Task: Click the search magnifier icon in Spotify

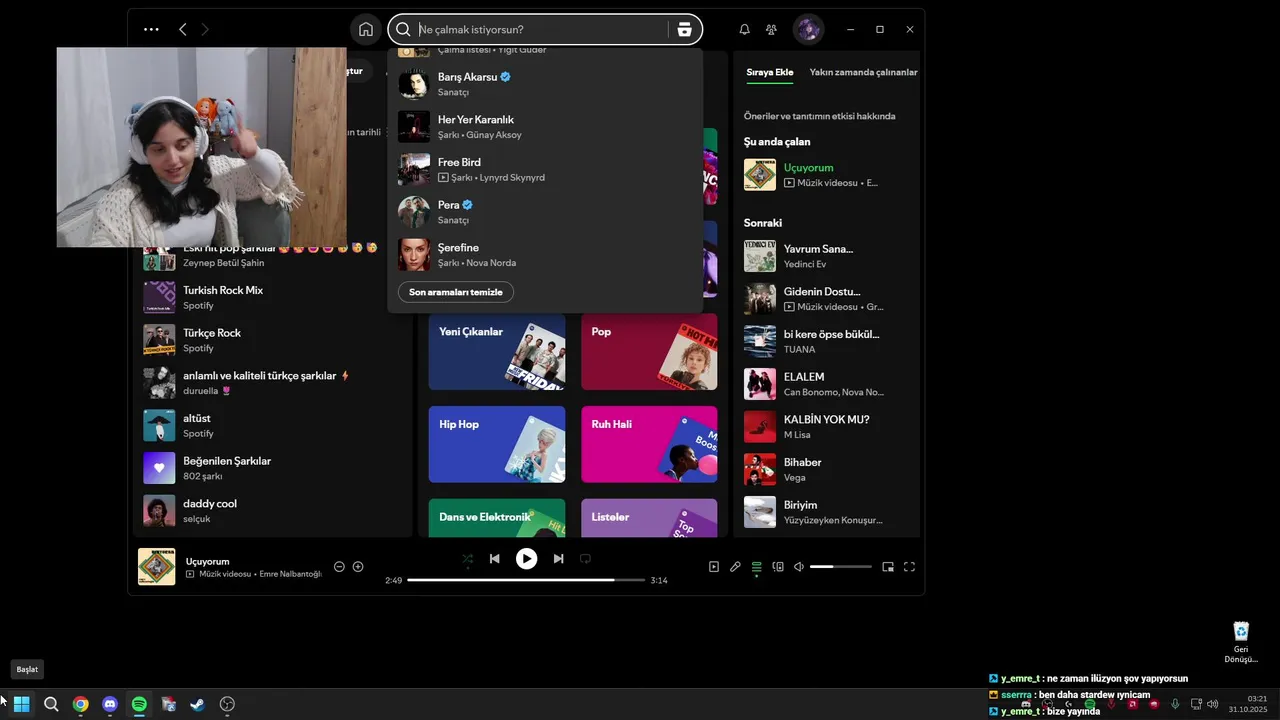Action: pyautogui.click(x=403, y=29)
